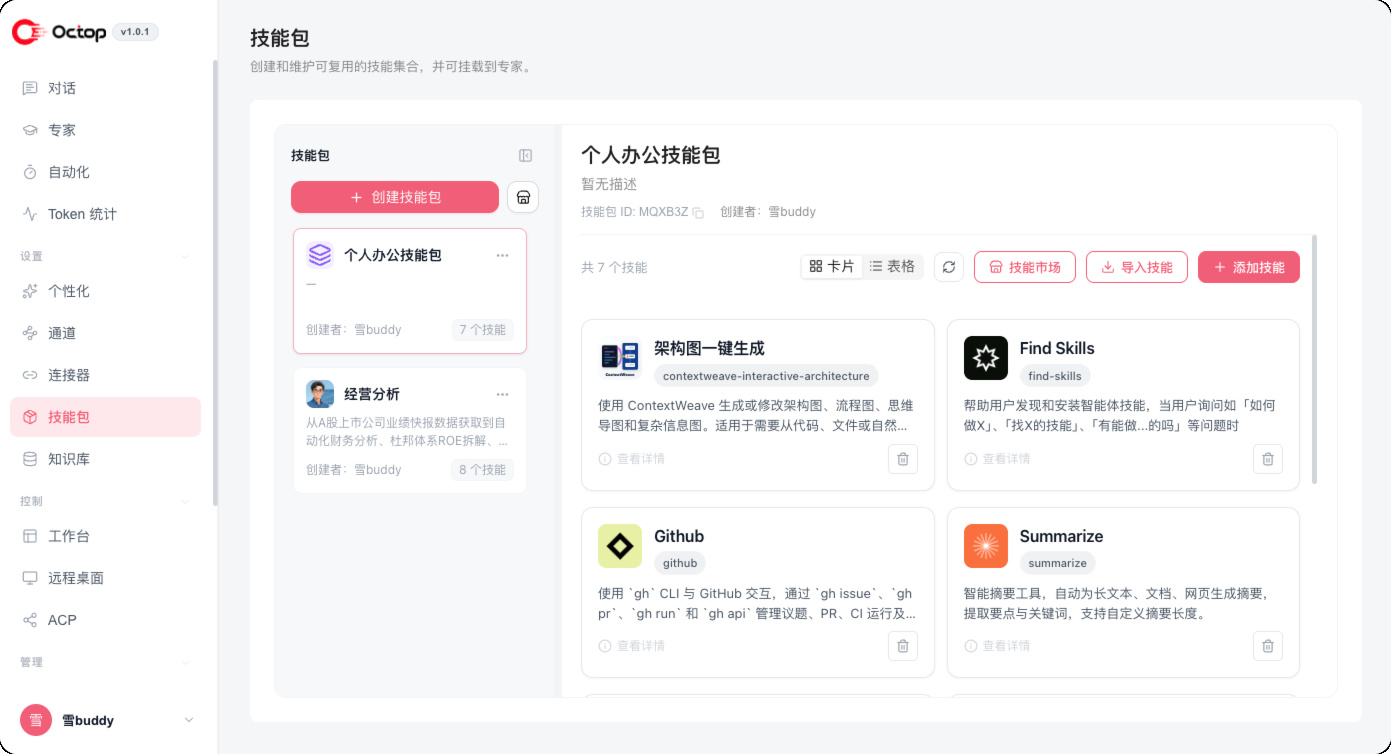Delete the Github skill
This screenshot has height=754, width=1391.
(903, 646)
